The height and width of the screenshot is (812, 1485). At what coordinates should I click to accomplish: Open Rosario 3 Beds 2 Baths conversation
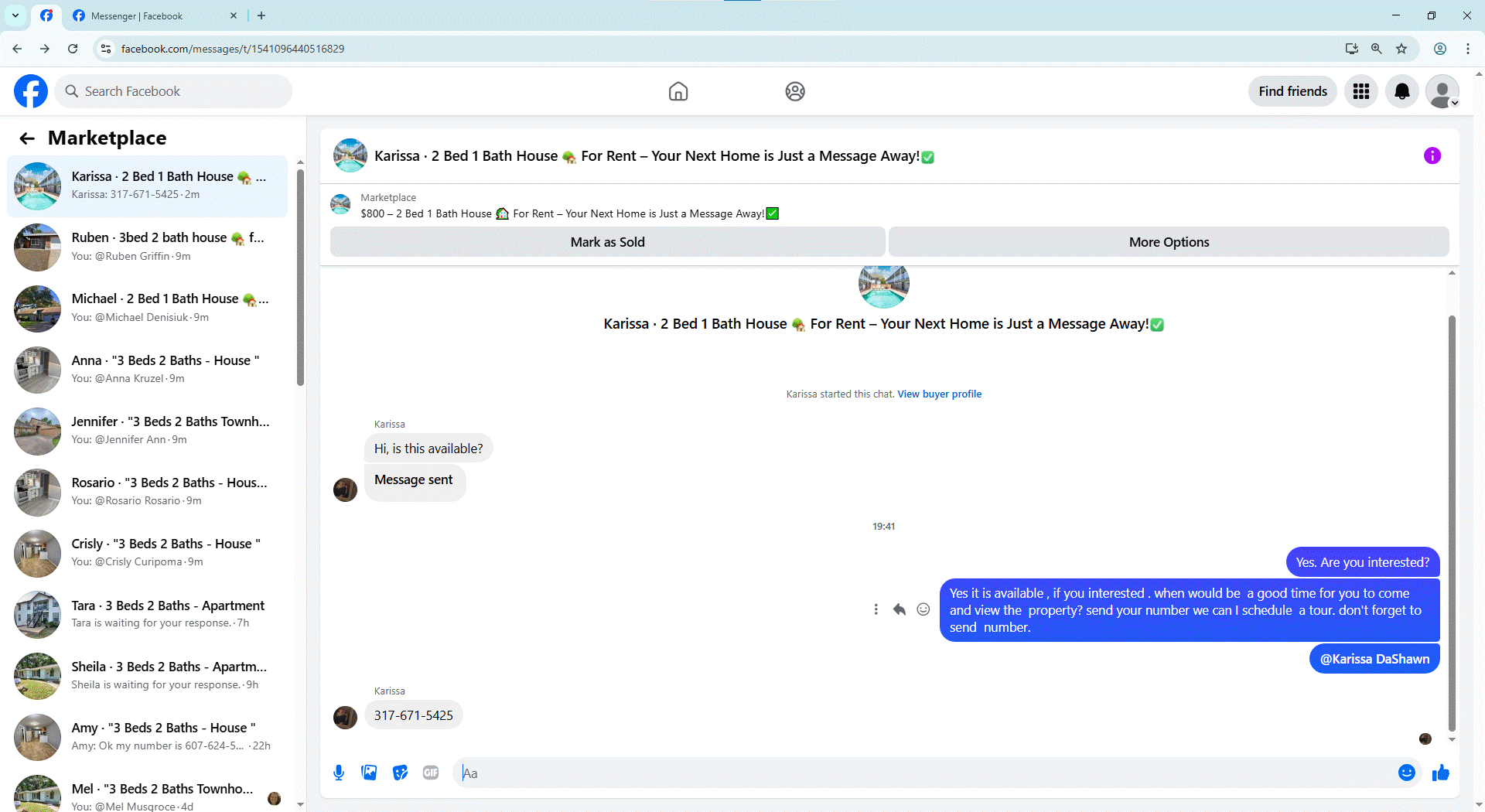147,492
